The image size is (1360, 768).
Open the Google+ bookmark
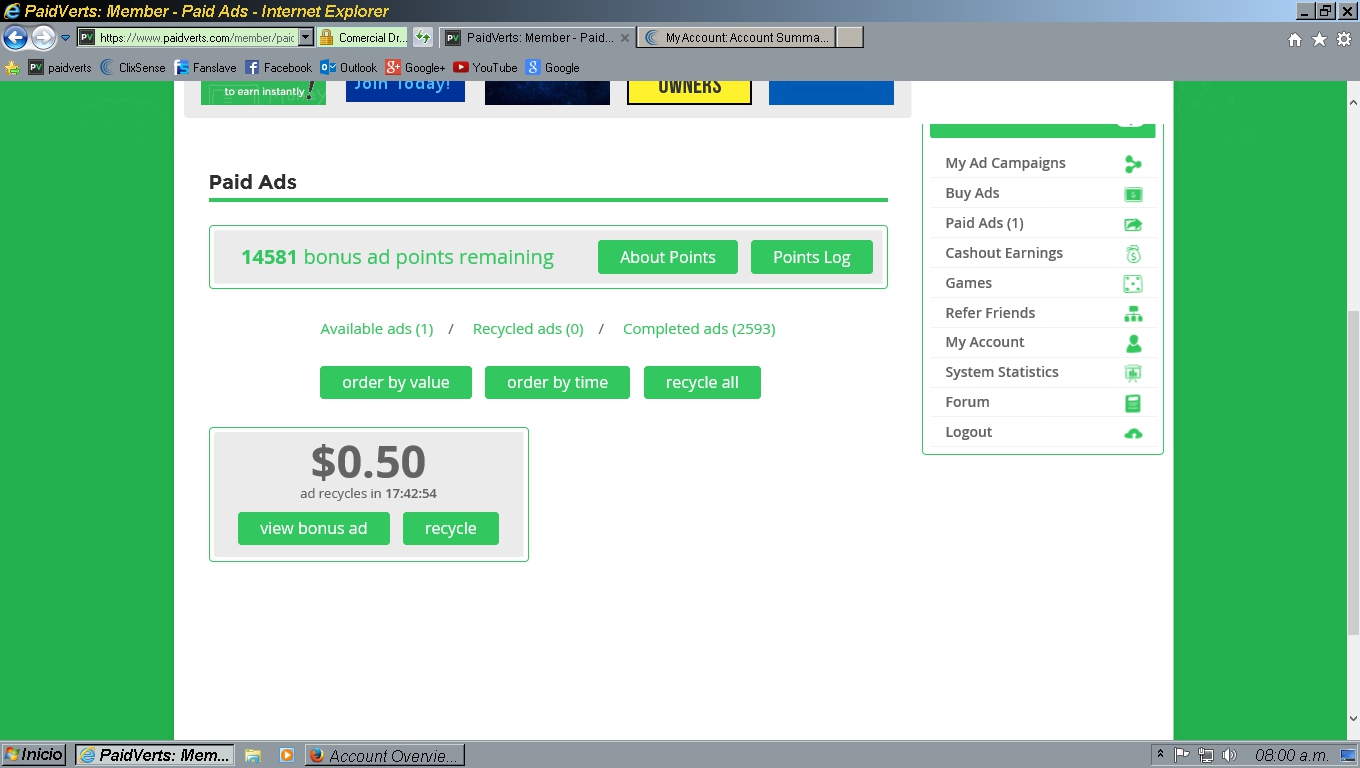pos(415,68)
